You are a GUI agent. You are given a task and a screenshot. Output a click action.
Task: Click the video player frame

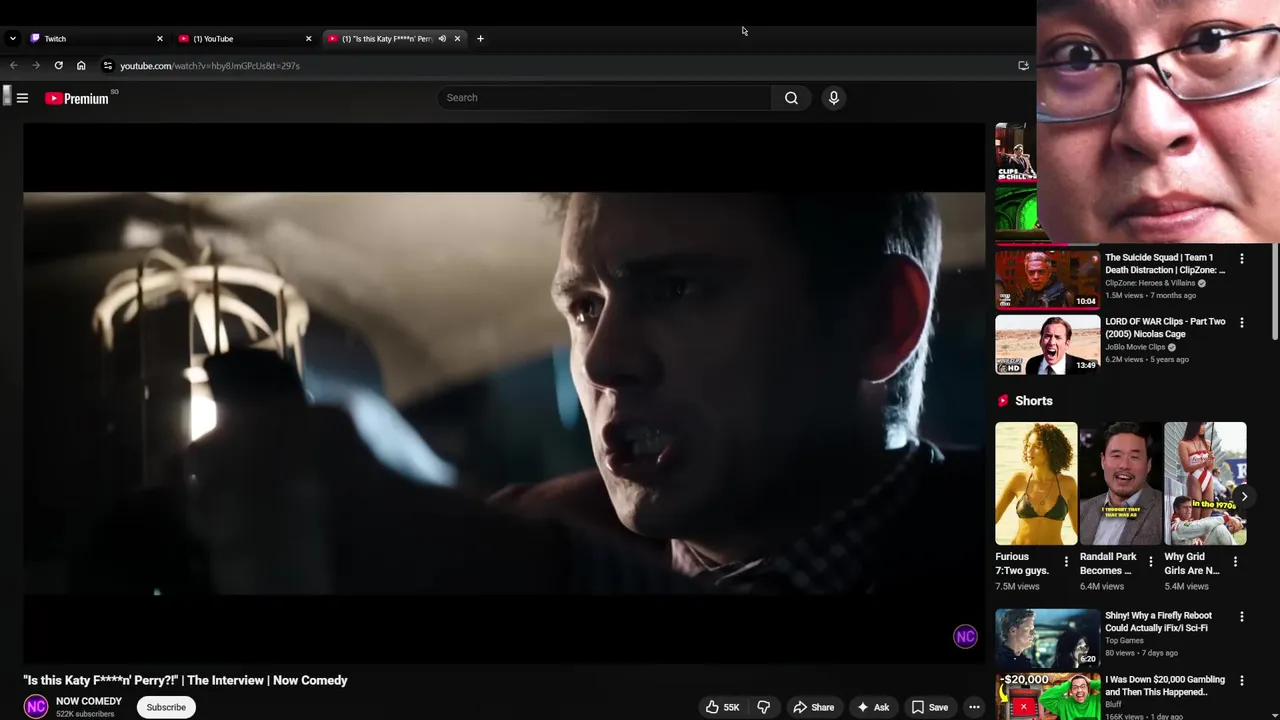click(x=504, y=393)
